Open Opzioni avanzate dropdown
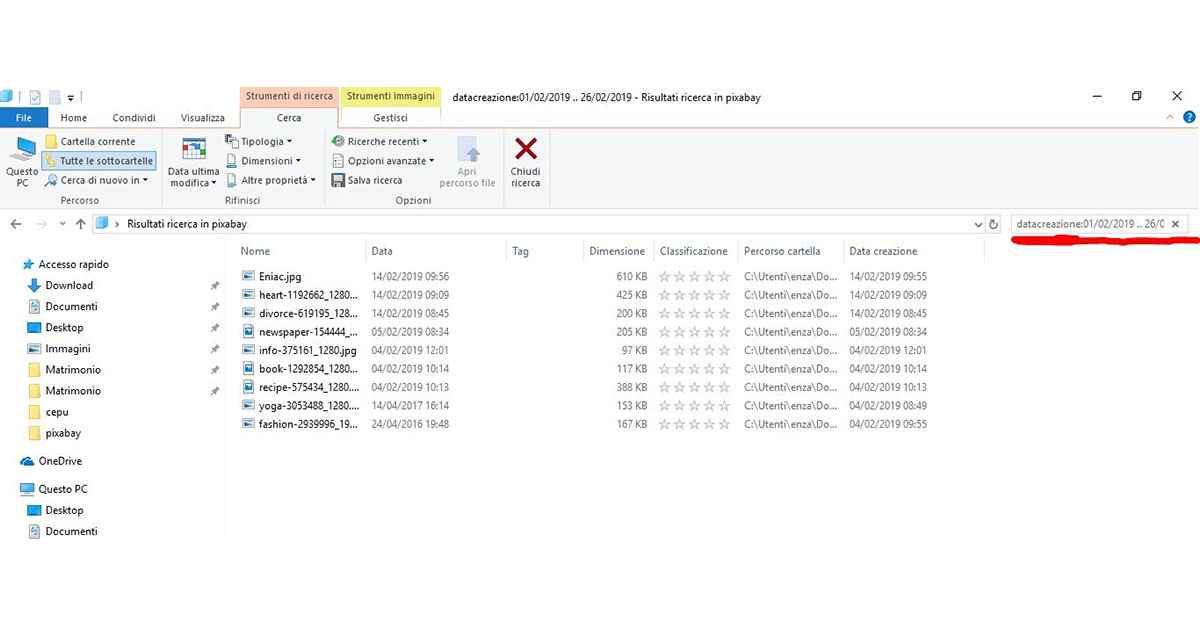 point(384,161)
